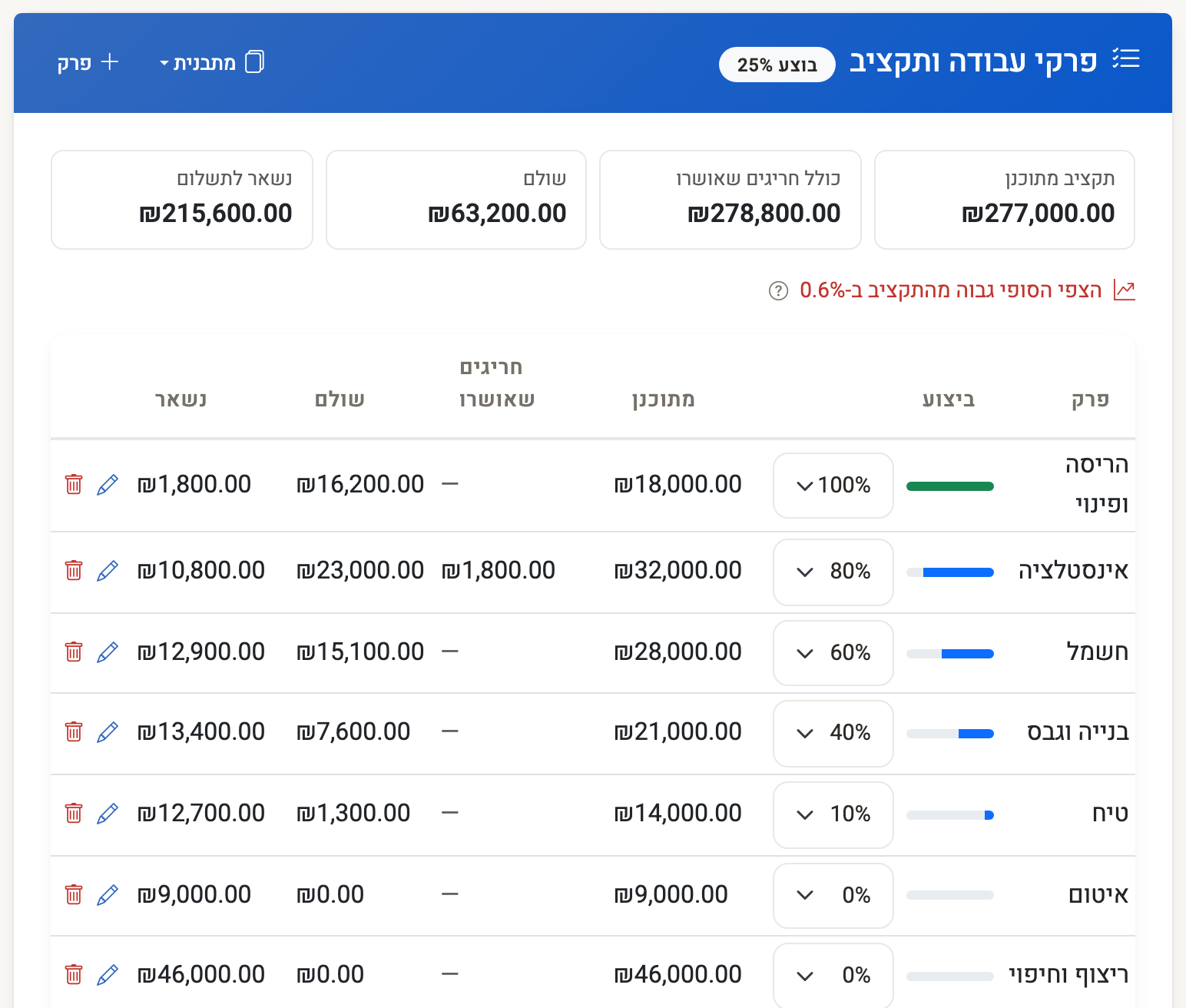Image resolution: width=1186 pixels, height=1008 pixels.
Task: Open the תבנית template menu
Action: 212,62
